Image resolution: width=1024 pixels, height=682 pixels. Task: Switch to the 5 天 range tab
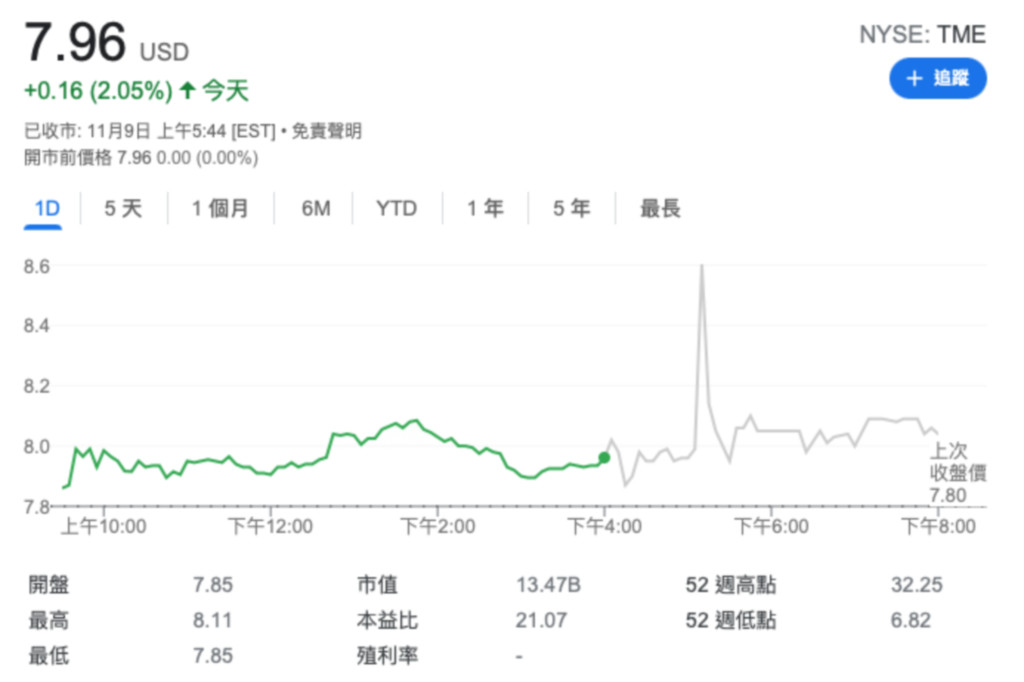pyautogui.click(x=123, y=208)
